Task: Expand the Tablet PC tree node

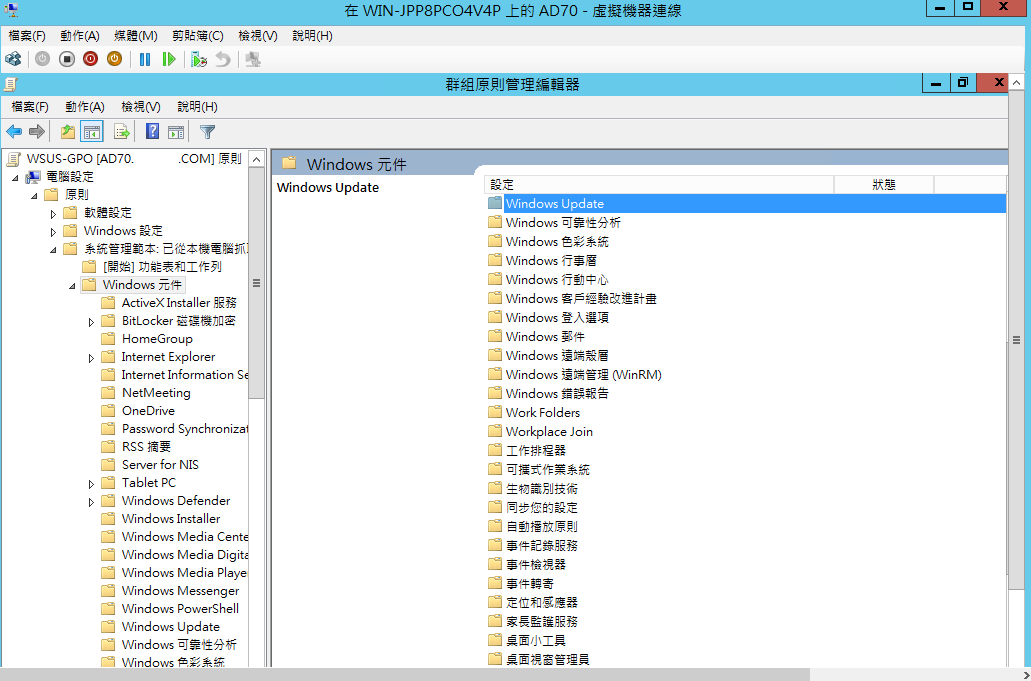Action: pos(91,484)
